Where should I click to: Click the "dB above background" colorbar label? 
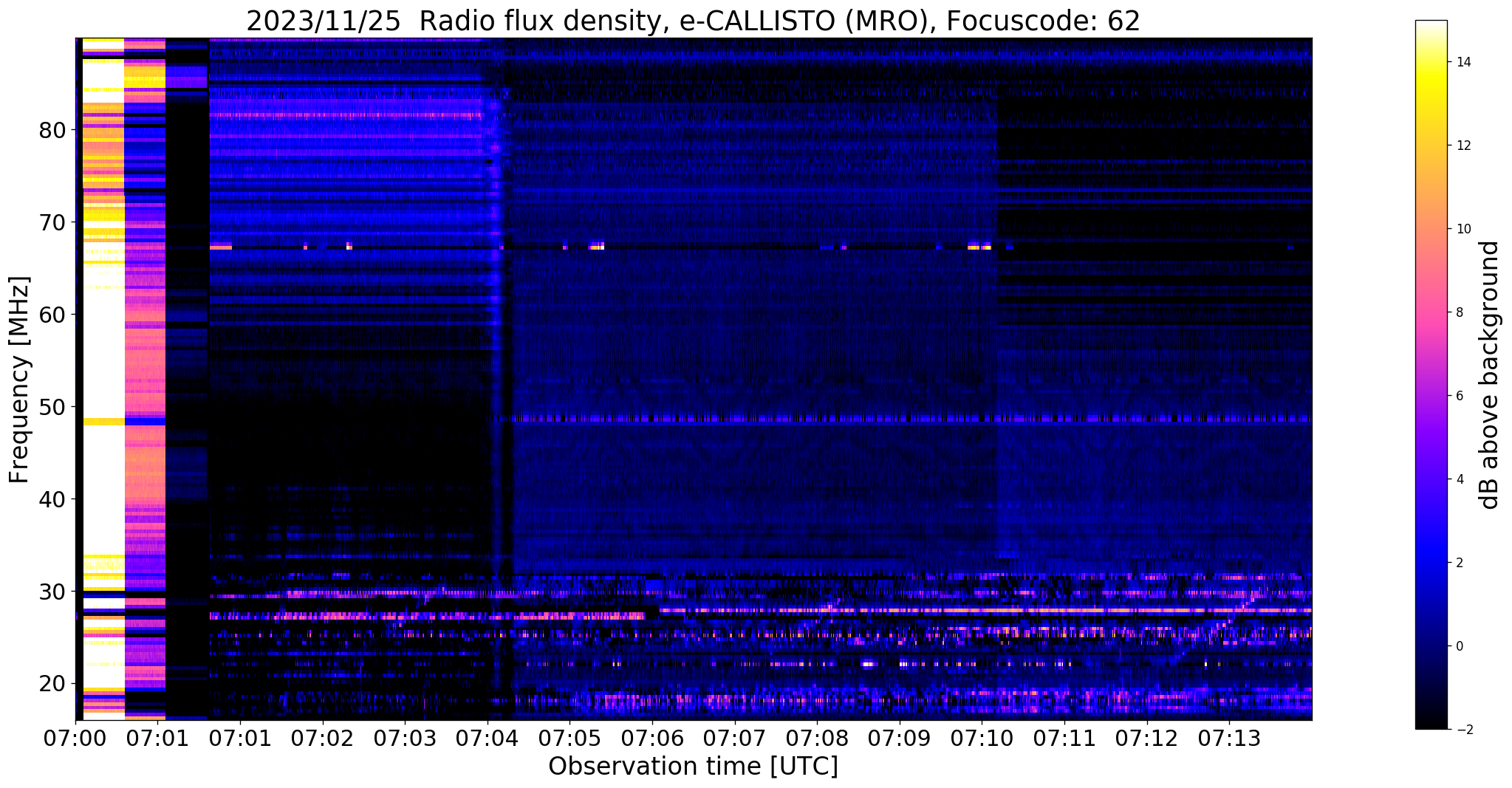(1490, 375)
